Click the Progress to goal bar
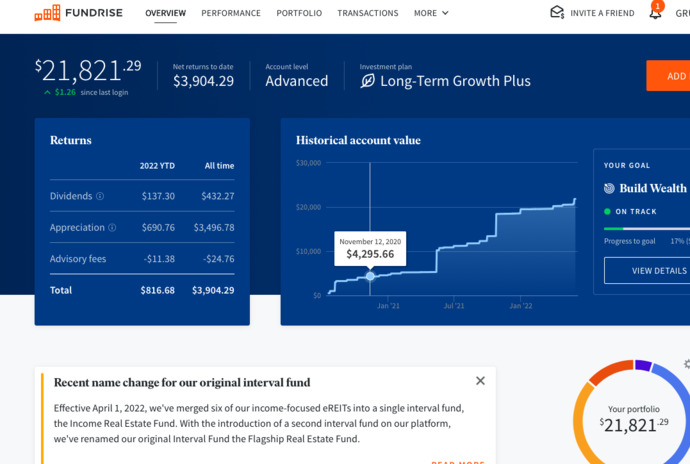Image resolution: width=690 pixels, height=464 pixels. pos(647,228)
